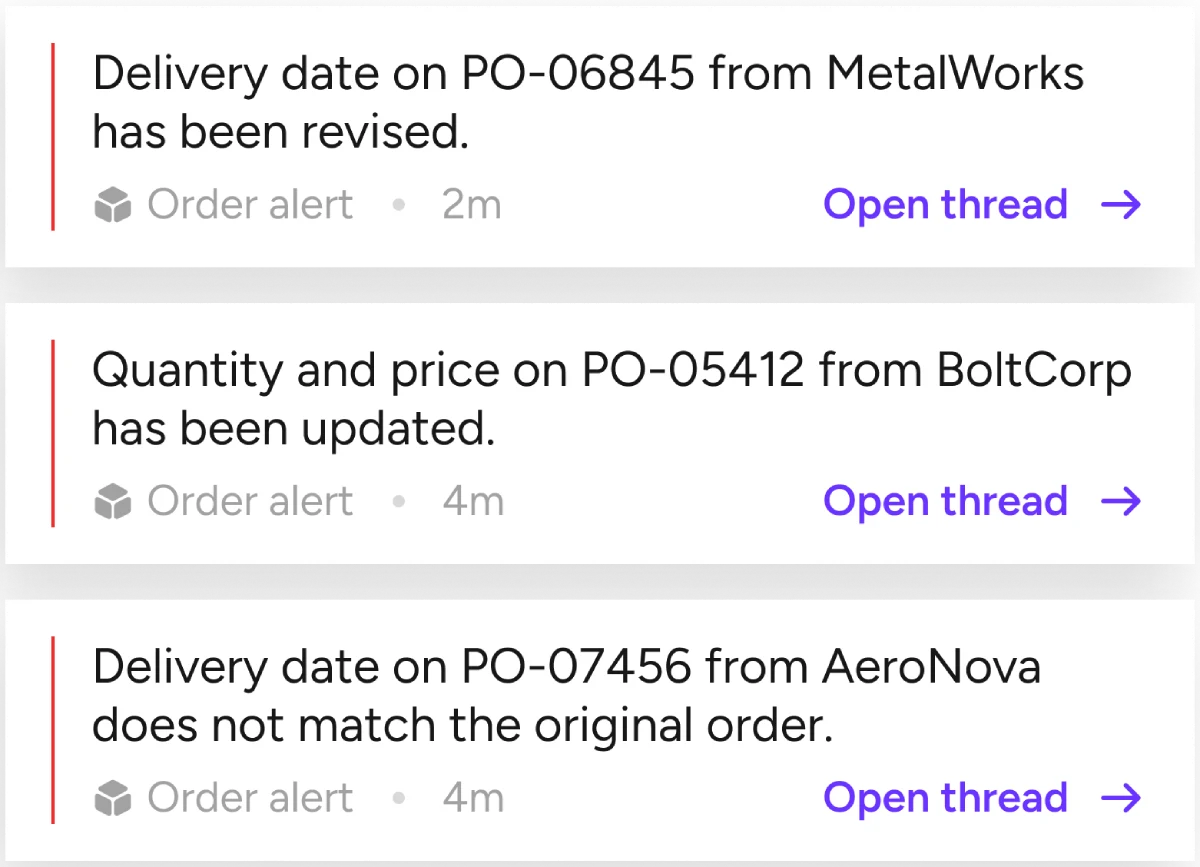The height and width of the screenshot is (867, 1200).
Task: Click the box icon on the AeroNova alert
Action: coord(113,799)
